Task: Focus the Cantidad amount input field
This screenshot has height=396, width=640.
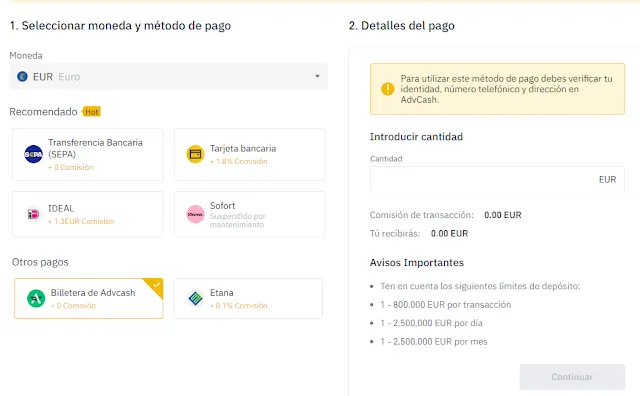Action: coord(497,179)
